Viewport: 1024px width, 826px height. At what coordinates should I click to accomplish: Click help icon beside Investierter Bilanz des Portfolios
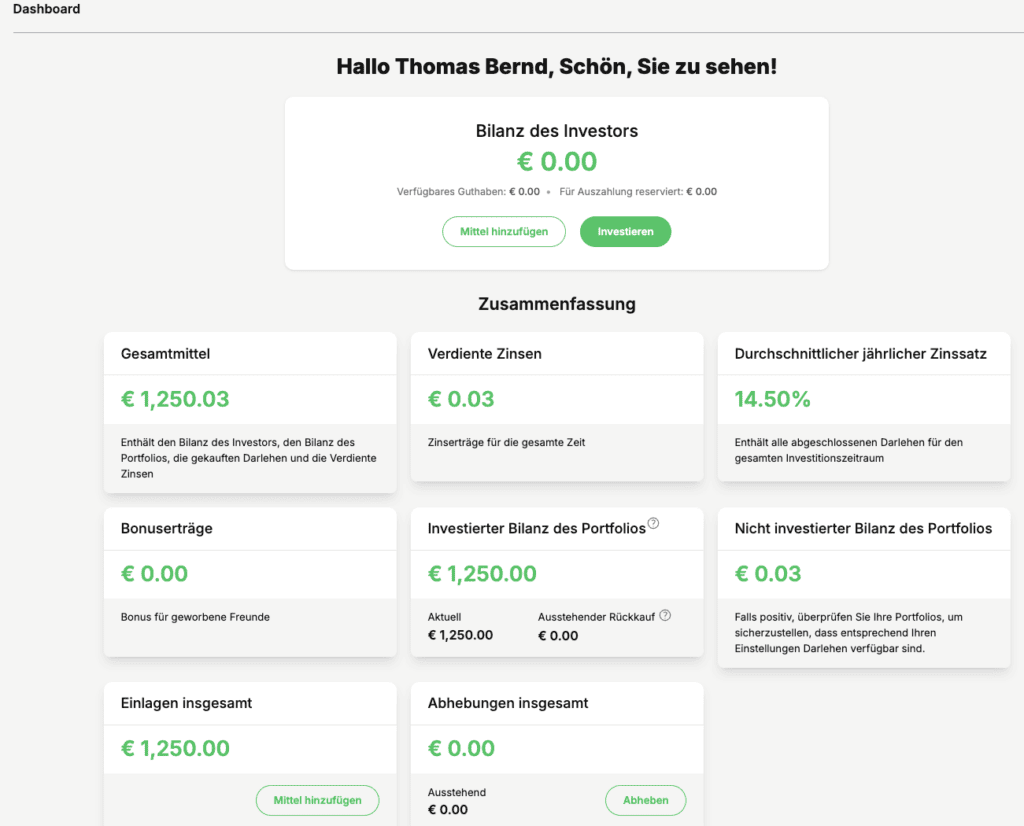coord(653,523)
